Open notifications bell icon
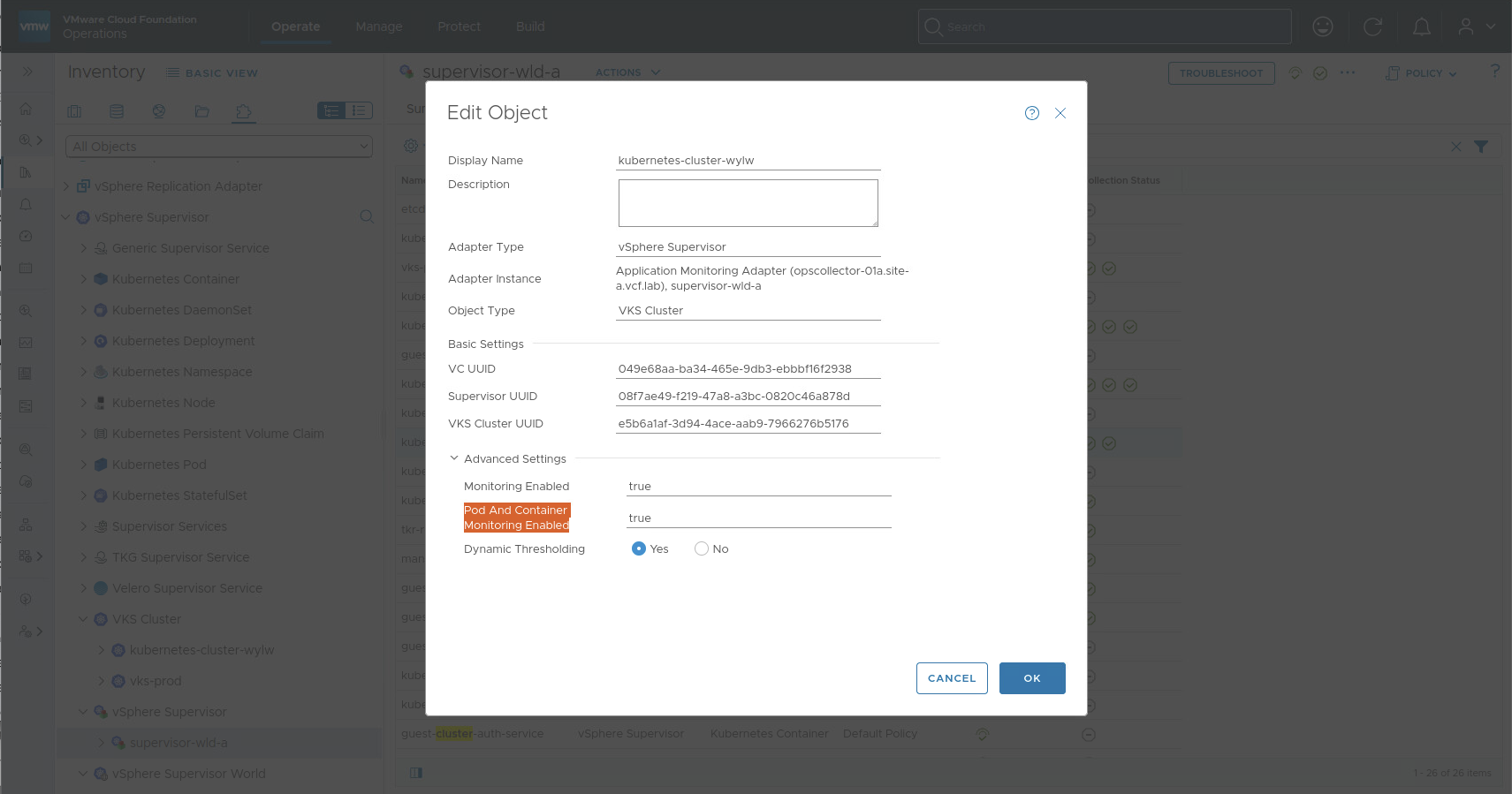The height and width of the screenshot is (794, 1512). (x=1421, y=26)
